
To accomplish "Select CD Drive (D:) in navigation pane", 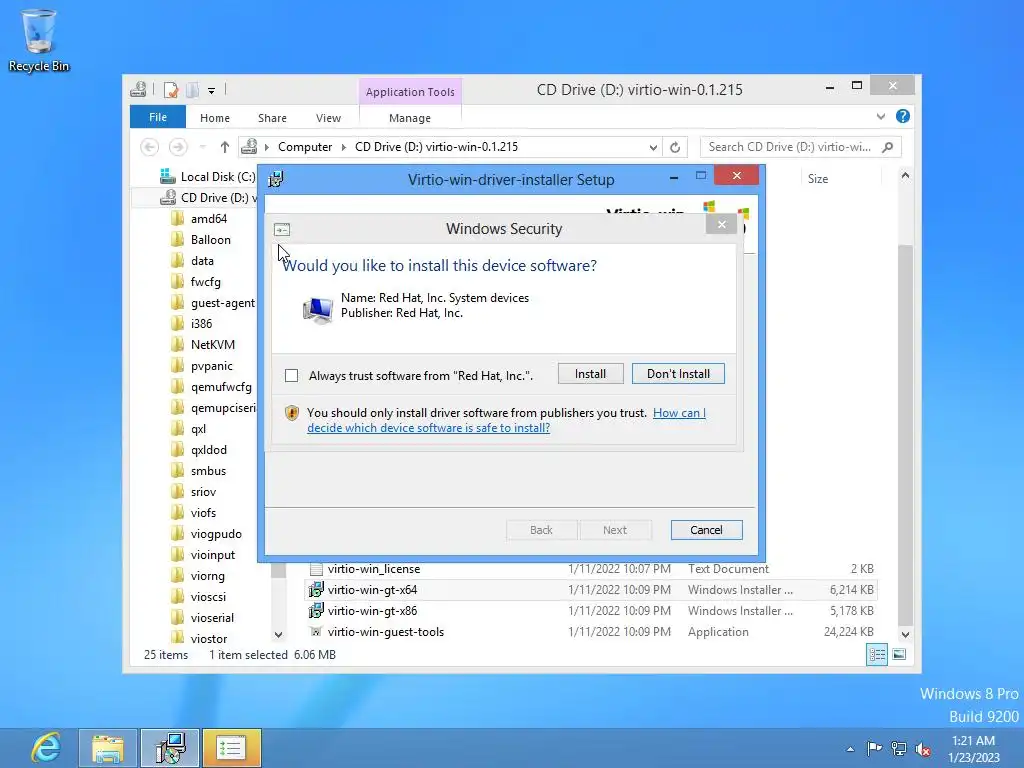I will point(209,197).
